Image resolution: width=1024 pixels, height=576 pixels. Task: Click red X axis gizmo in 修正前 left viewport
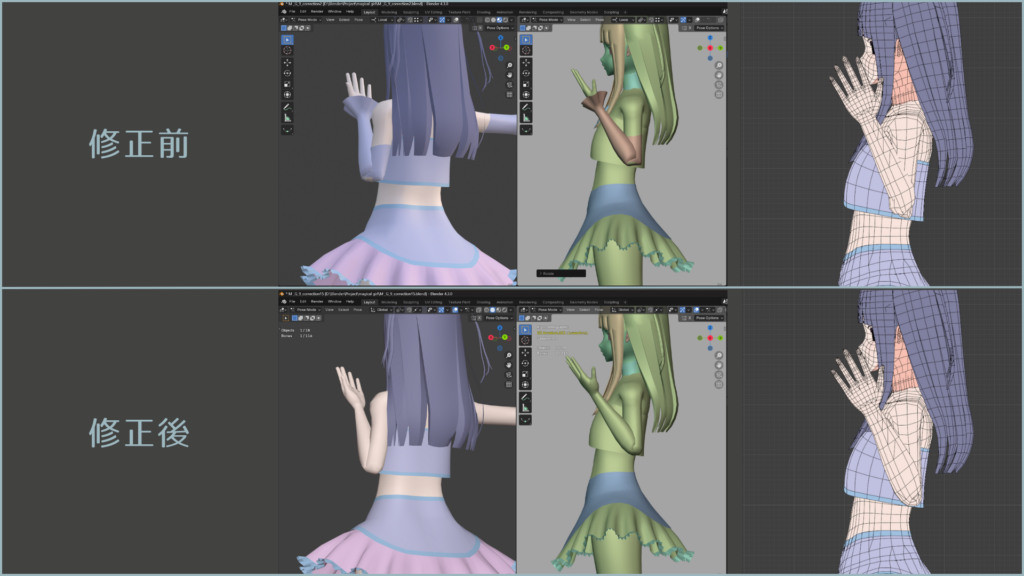pos(492,47)
